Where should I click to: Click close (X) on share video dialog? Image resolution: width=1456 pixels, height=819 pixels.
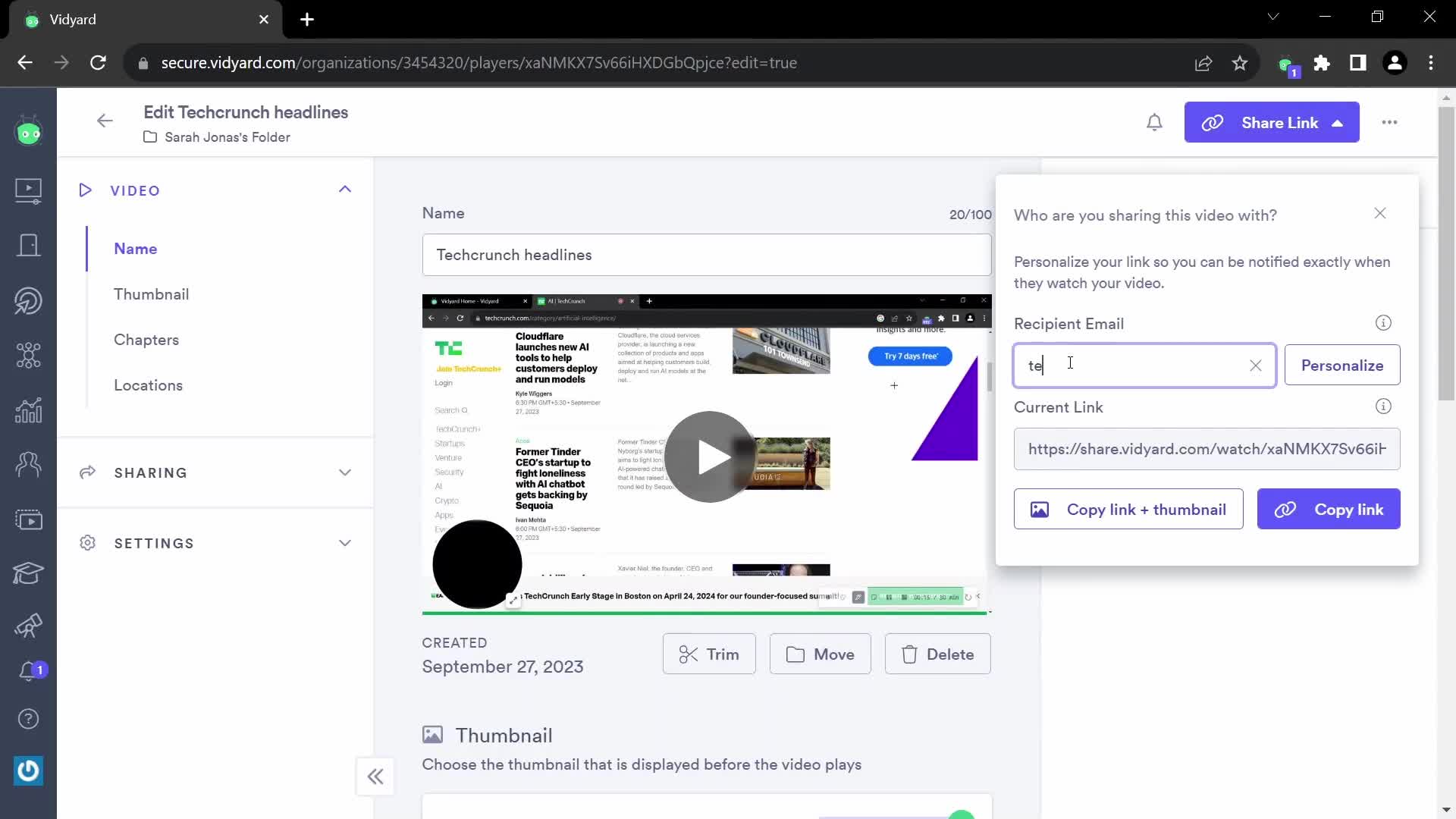tap(1380, 213)
